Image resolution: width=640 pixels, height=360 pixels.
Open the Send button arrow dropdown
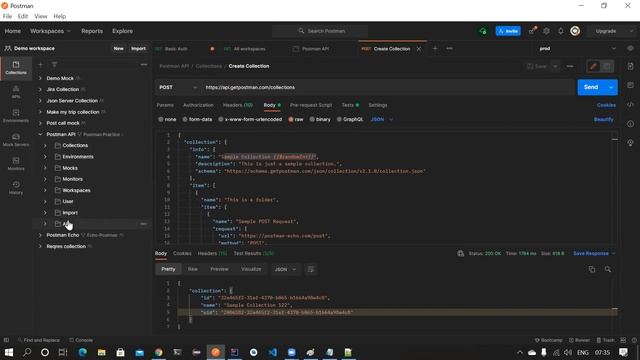(611, 87)
